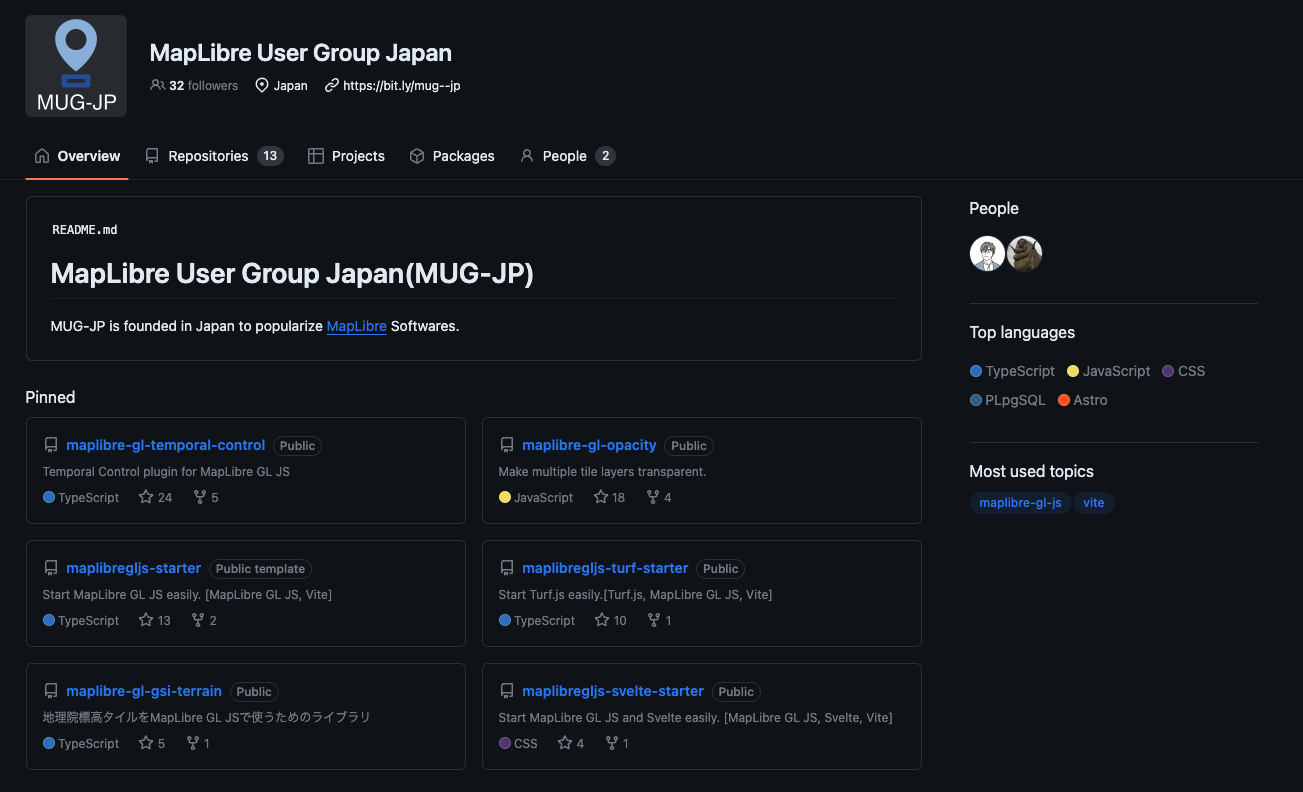Open maplibregljs-svelte-starter repository
The image size is (1303, 792).
[x=613, y=691]
